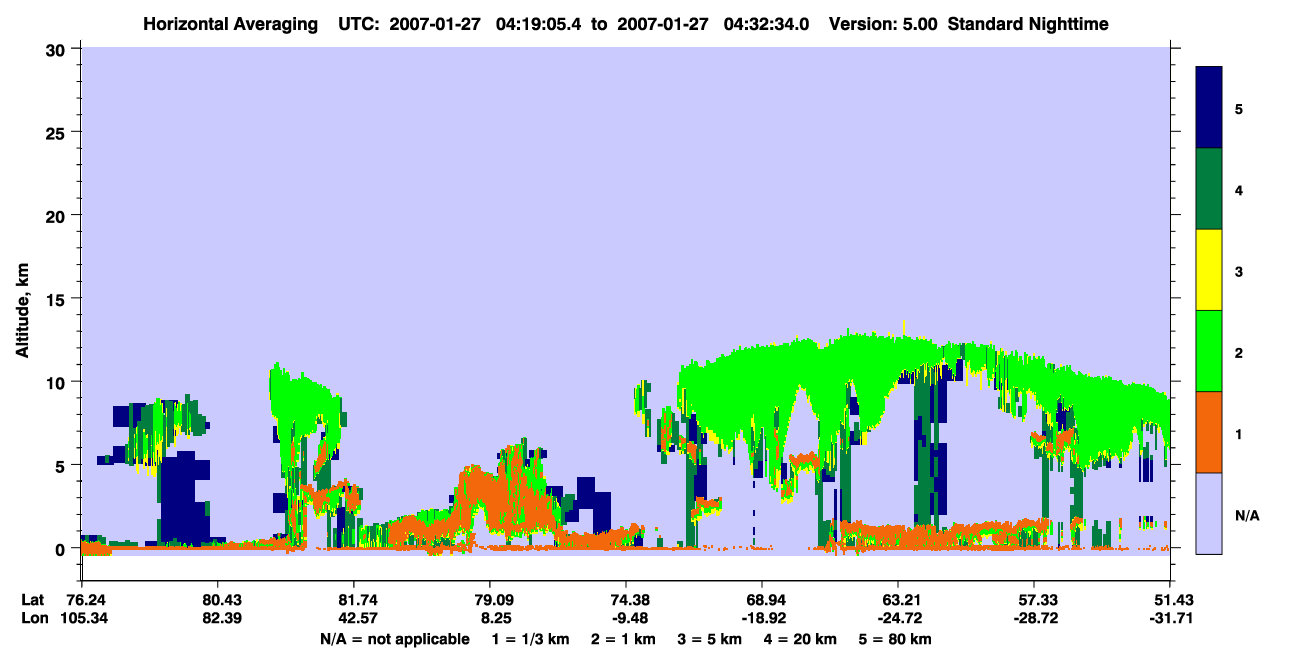Click the bright green level 2 legend swatch
The image size is (1300, 667).
coord(1209,351)
